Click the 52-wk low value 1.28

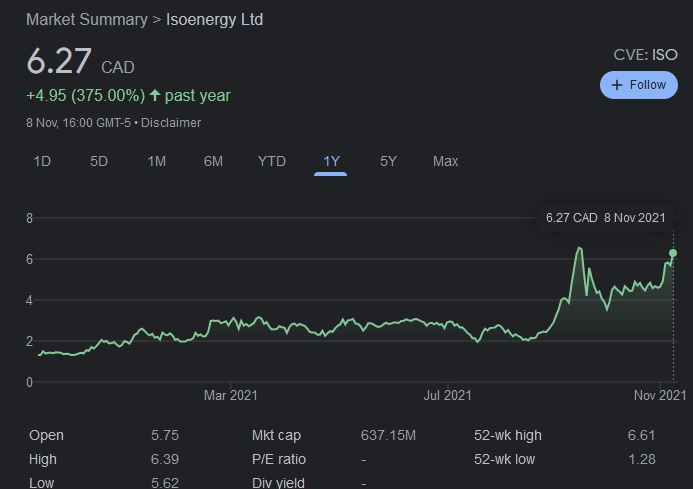(642, 459)
